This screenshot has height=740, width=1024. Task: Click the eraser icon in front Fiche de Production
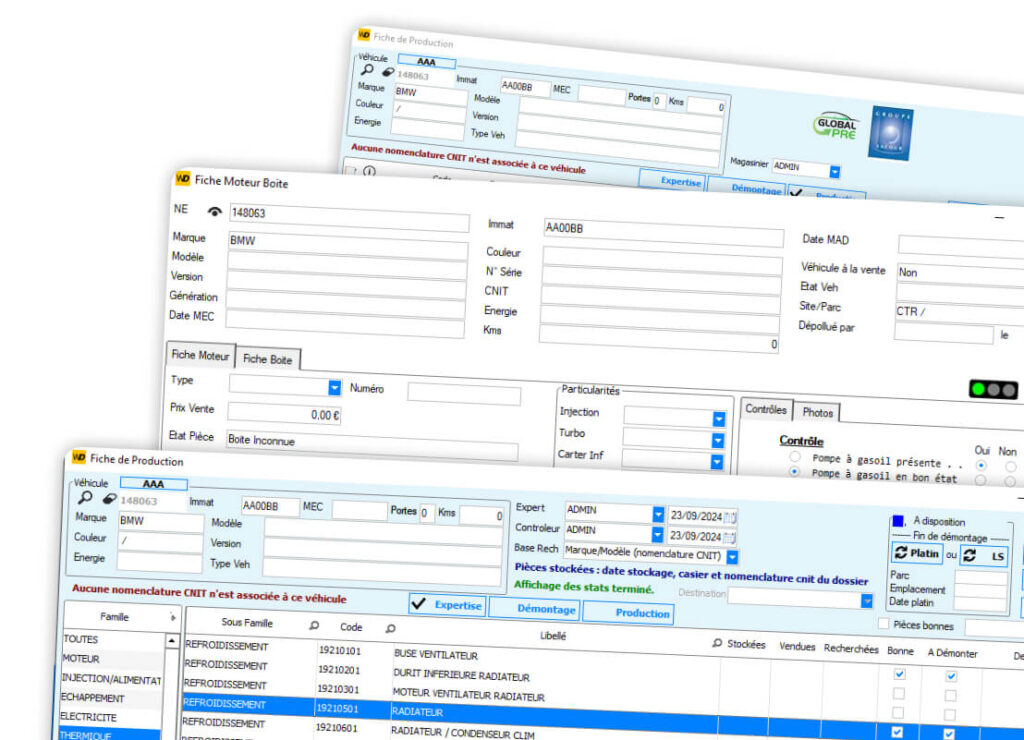coord(109,499)
